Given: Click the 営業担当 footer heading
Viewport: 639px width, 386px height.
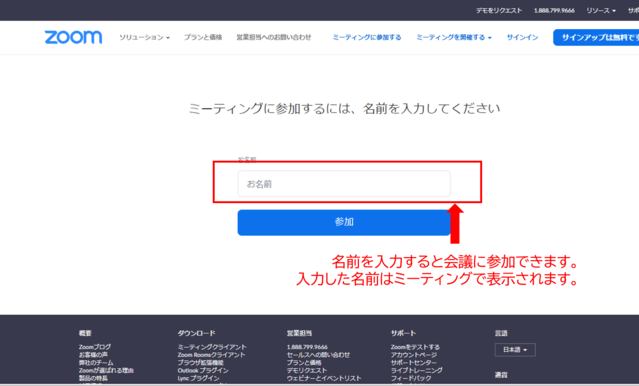Looking at the screenshot, I should (299, 333).
